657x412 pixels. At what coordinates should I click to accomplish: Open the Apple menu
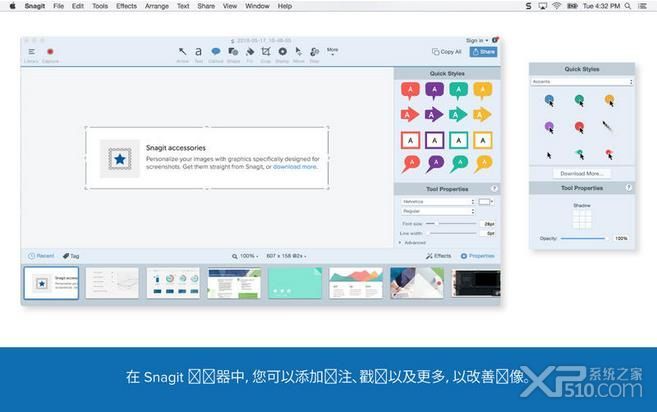(x=13, y=6)
